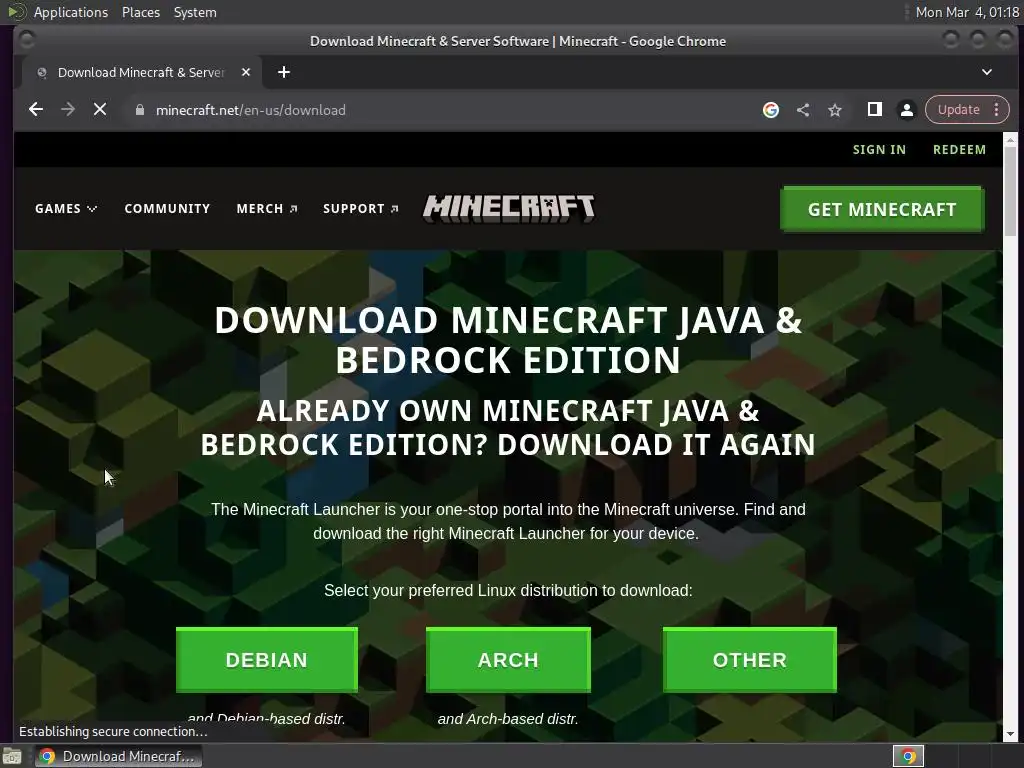Click the clock showing Mon Mar 4
The height and width of the screenshot is (768, 1024).
tap(967, 12)
